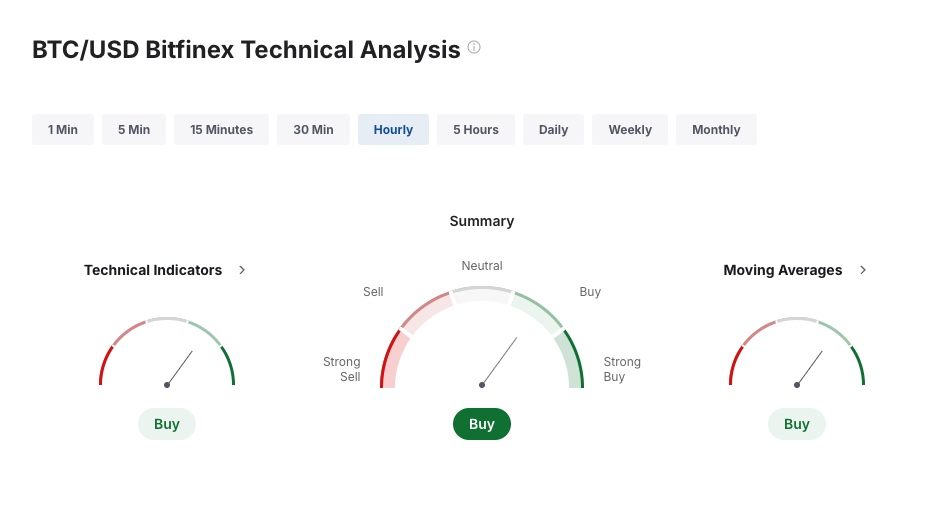Expand Technical Indicators chevron arrow

pyautogui.click(x=242, y=270)
